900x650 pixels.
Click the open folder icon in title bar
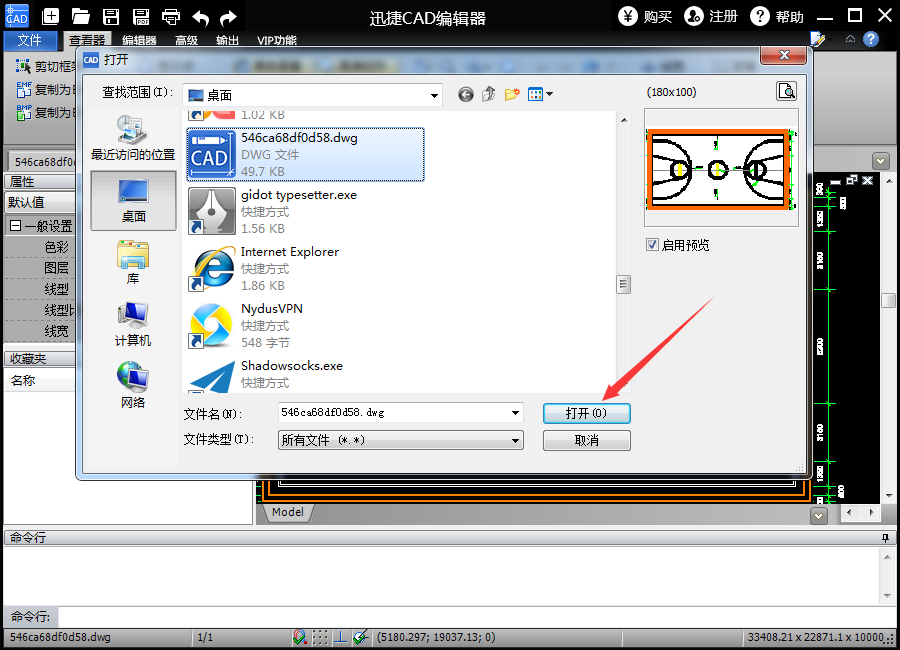(81, 17)
